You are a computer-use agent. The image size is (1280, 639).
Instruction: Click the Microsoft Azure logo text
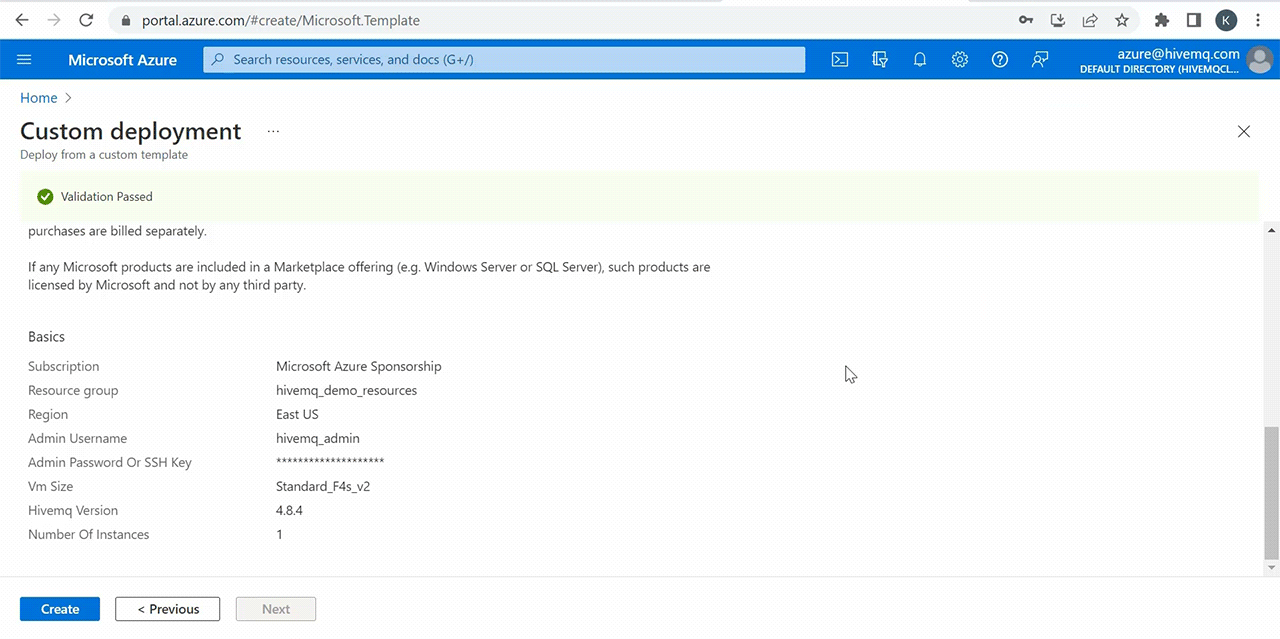click(x=122, y=60)
